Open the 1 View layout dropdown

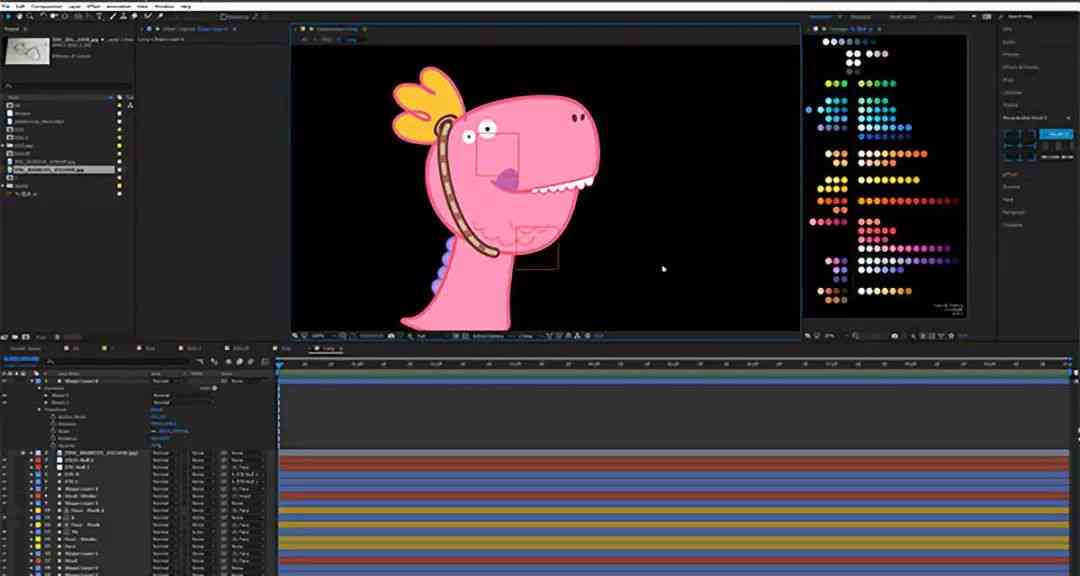527,336
